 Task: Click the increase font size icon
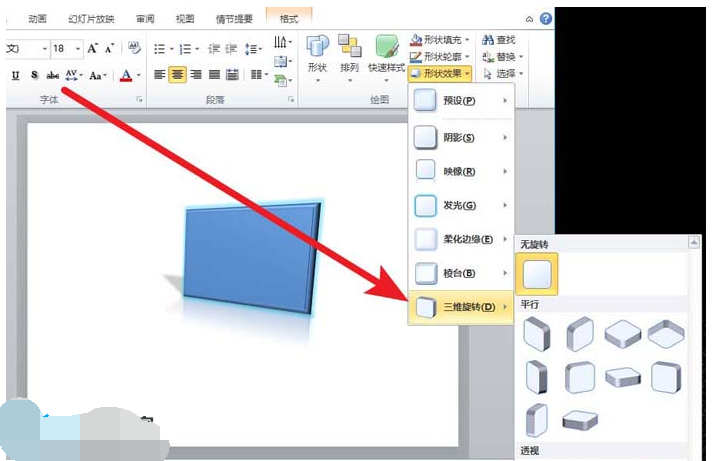click(x=92, y=48)
